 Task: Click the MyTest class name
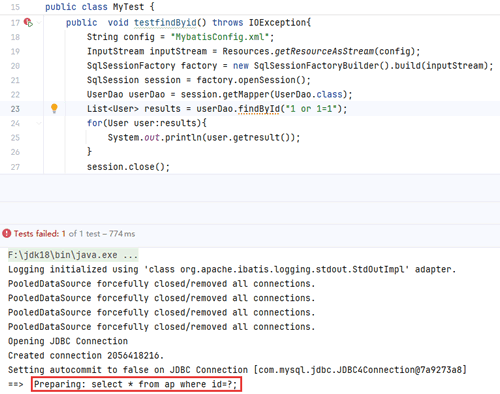[x=128, y=7]
